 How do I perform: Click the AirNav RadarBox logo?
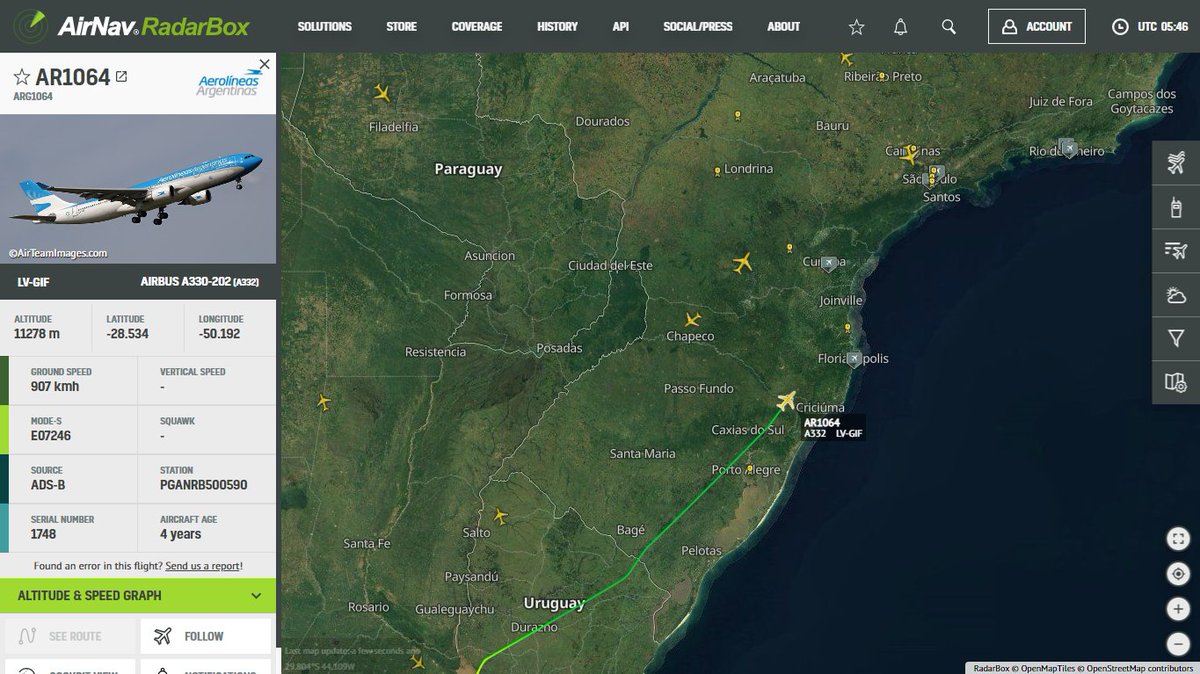coord(134,25)
